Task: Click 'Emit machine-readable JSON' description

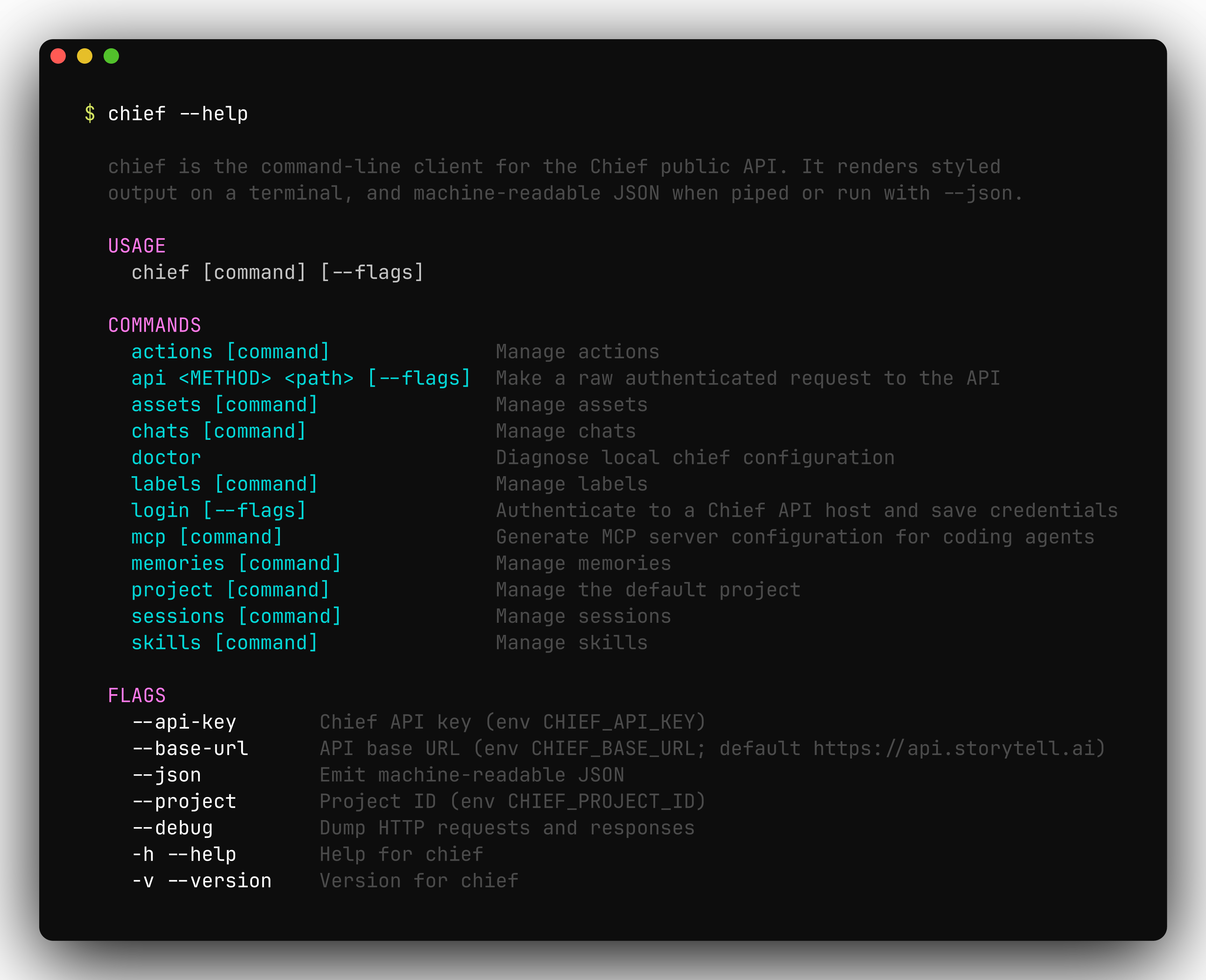Action: 472,775
